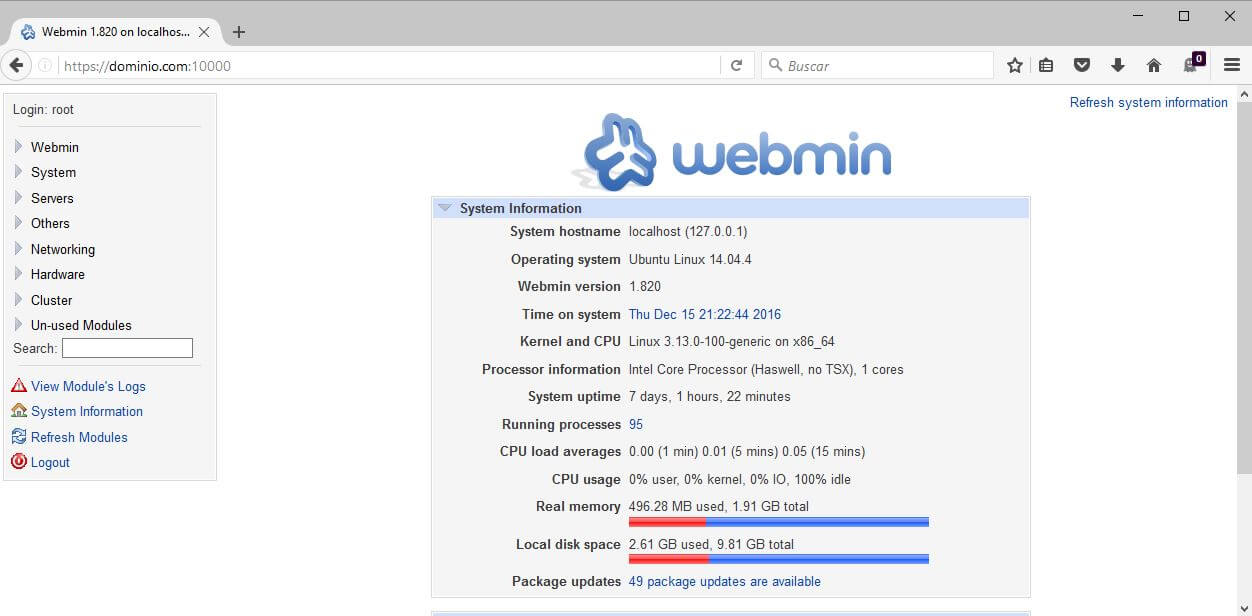Screen dimensions: 1252x616
Task: Click the warning icon beside View Module's Logs
Action: (x=19, y=385)
